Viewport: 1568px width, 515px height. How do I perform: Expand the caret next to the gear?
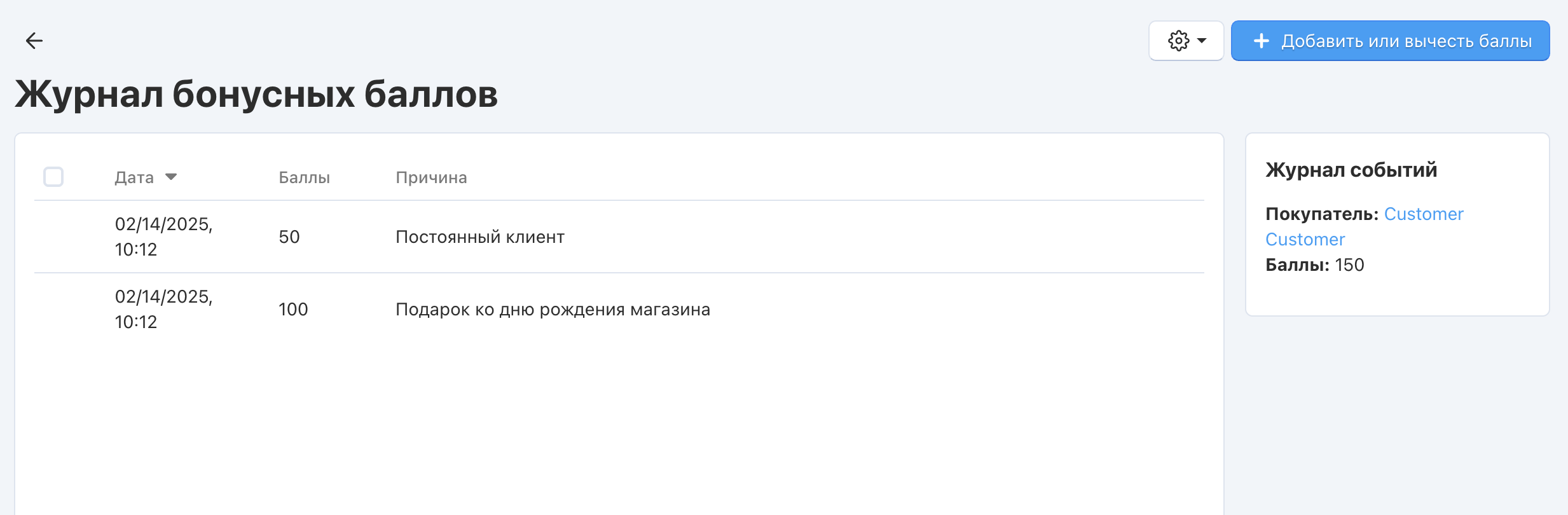tap(1202, 41)
